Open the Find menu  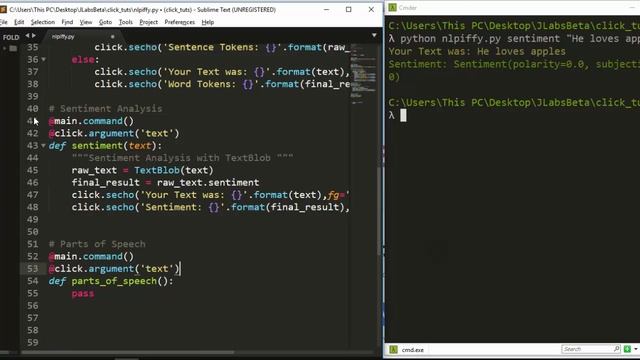[67, 22]
